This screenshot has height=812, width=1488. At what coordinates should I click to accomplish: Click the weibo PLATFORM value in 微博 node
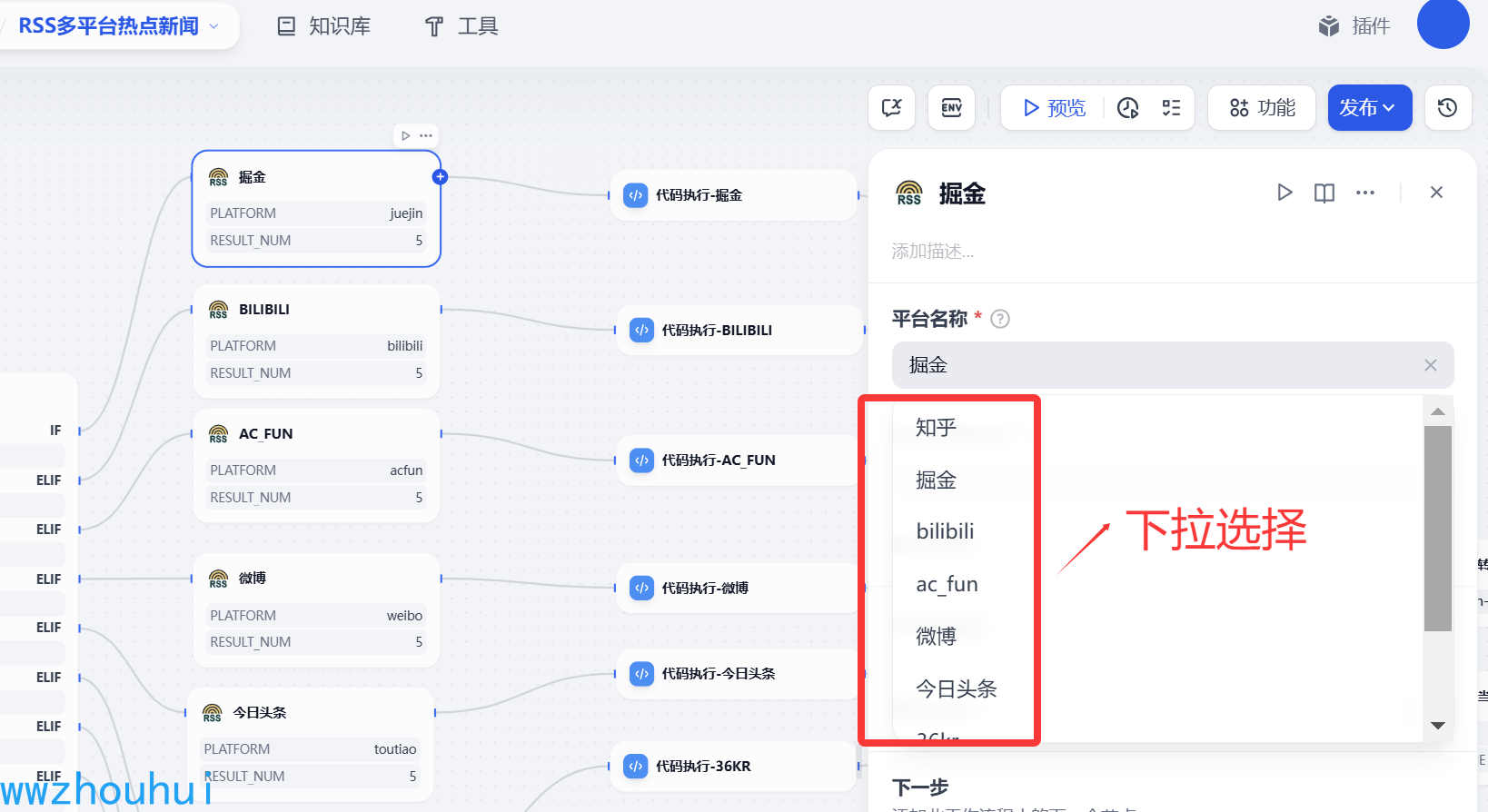pos(404,616)
